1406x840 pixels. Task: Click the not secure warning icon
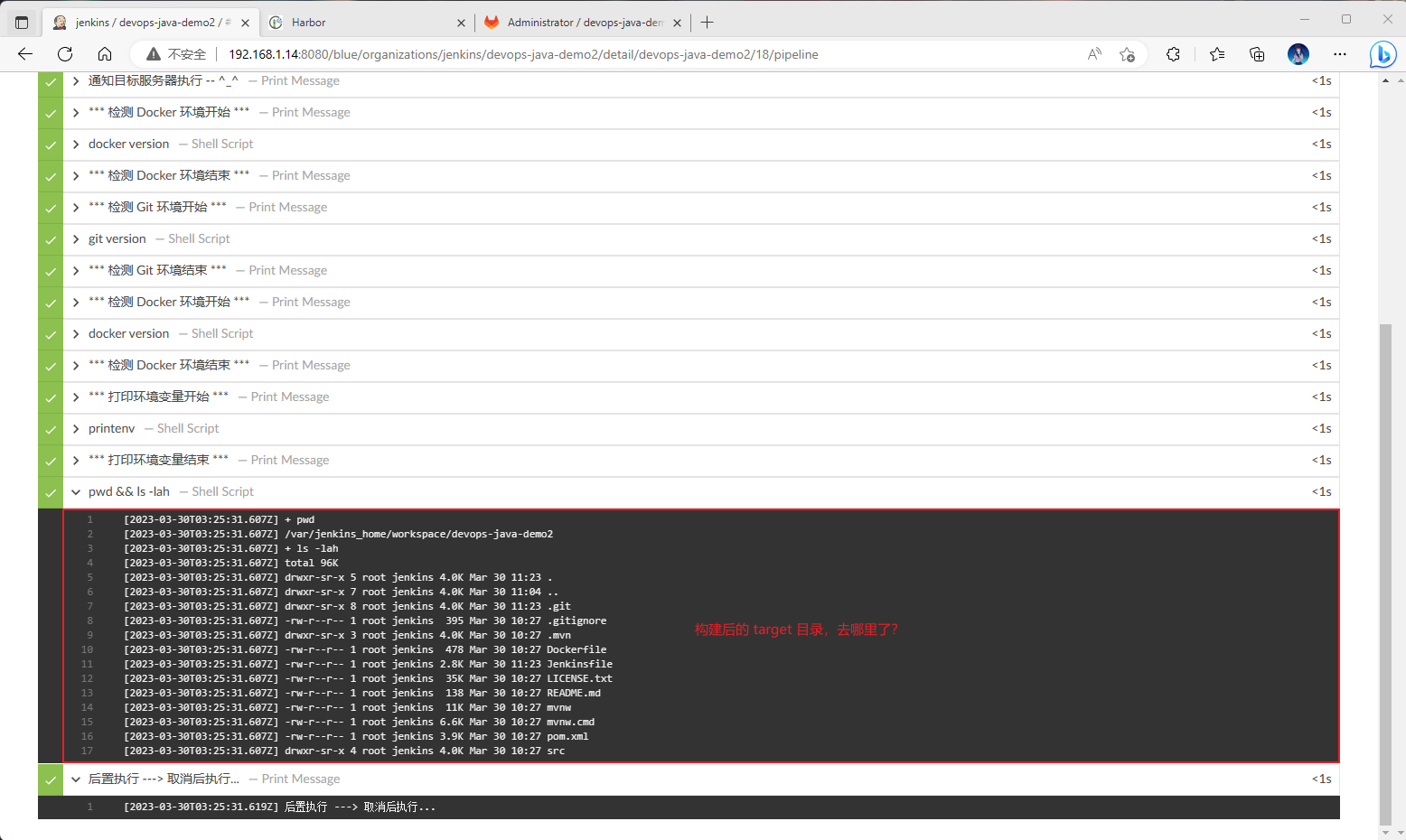pos(154,54)
